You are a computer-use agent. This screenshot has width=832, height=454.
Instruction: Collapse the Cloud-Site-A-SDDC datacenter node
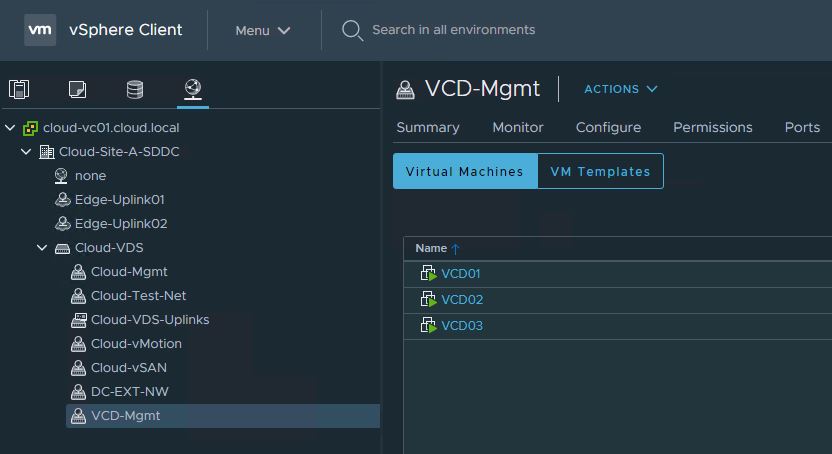(x=27, y=152)
